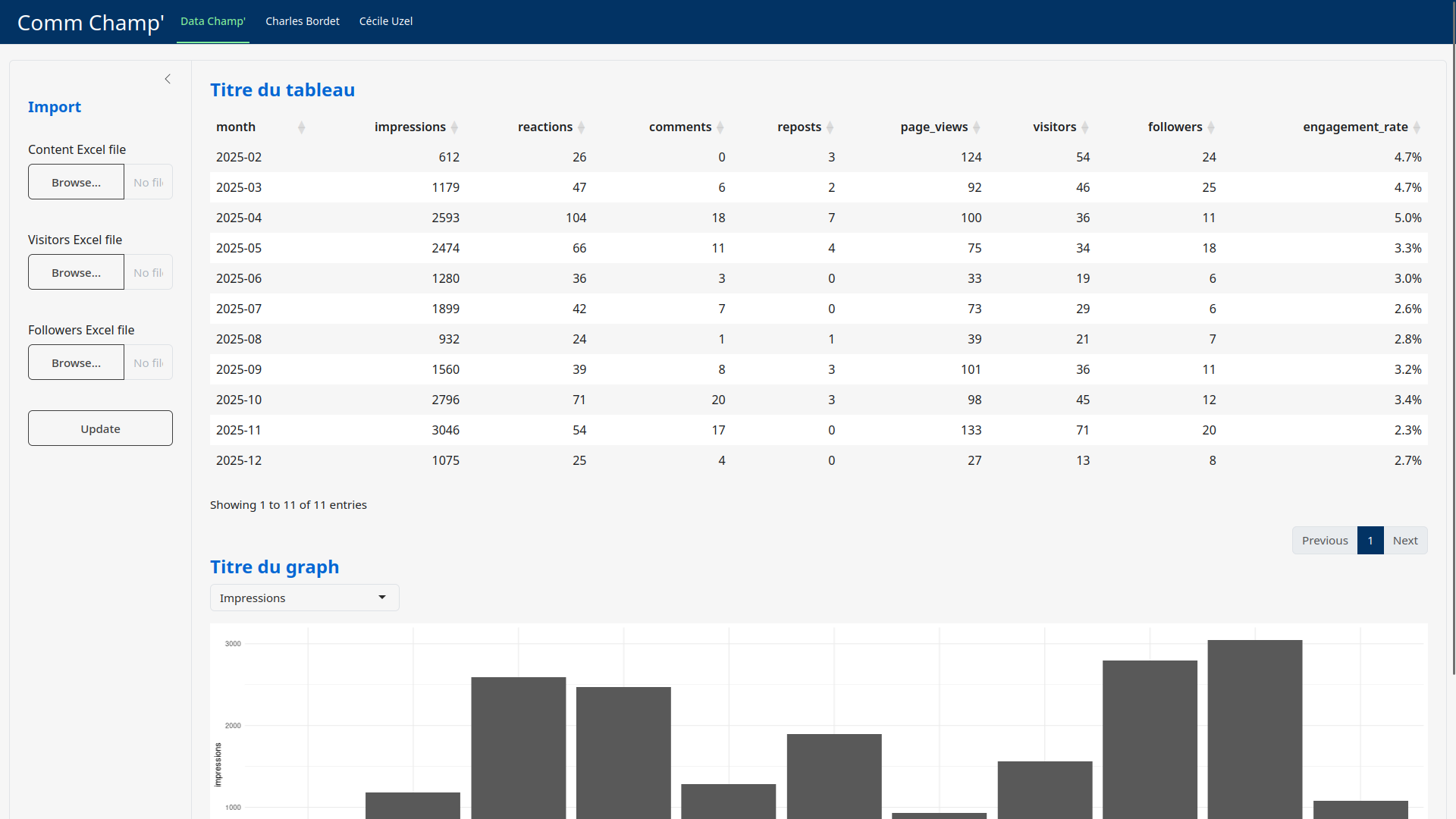Click the 'Content Excel file' label
The width and height of the screenshot is (1456, 819).
click(77, 149)
